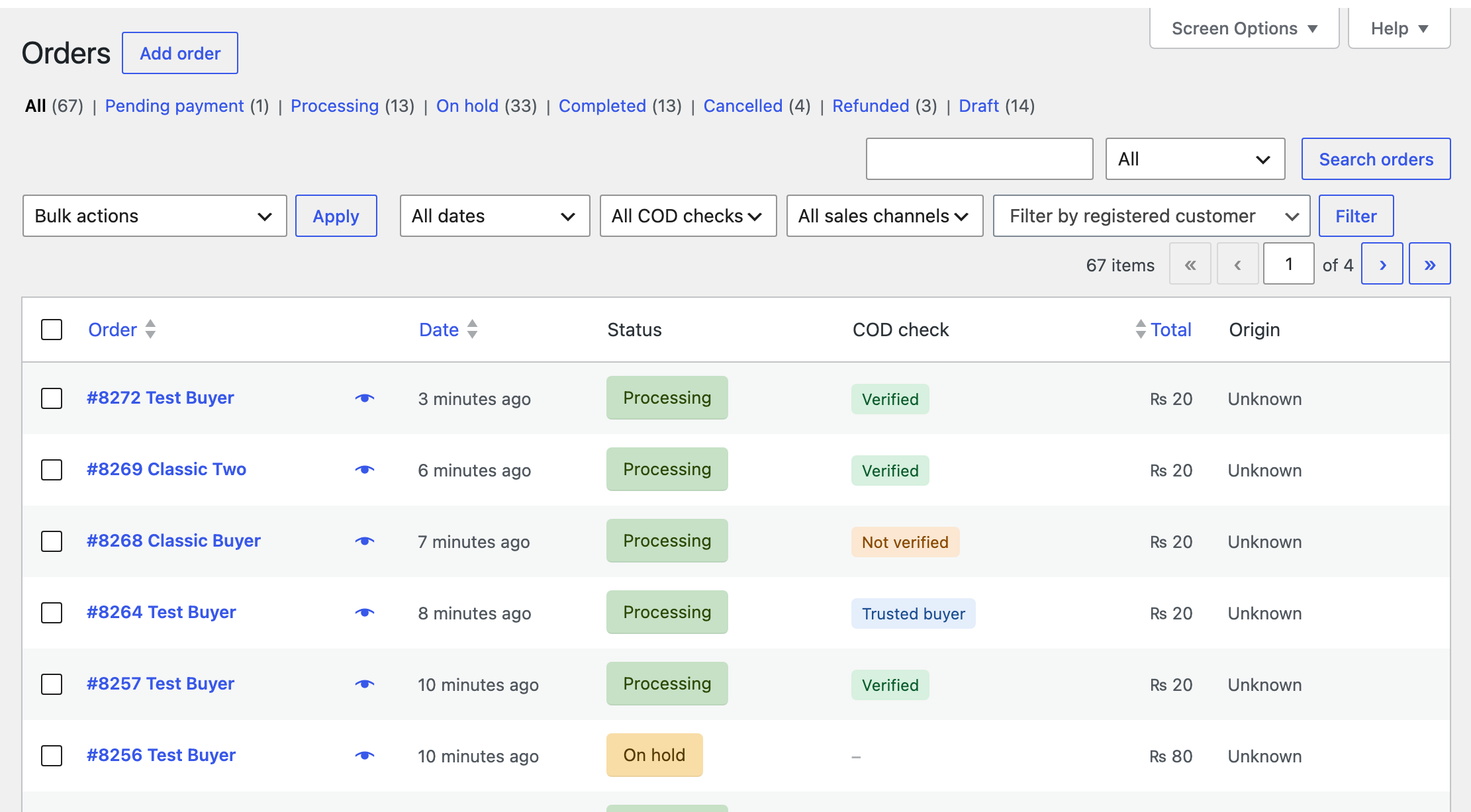Screen dimensions: 1471x812
Task: Show Cancelled orders
Action: pos(743,106)
